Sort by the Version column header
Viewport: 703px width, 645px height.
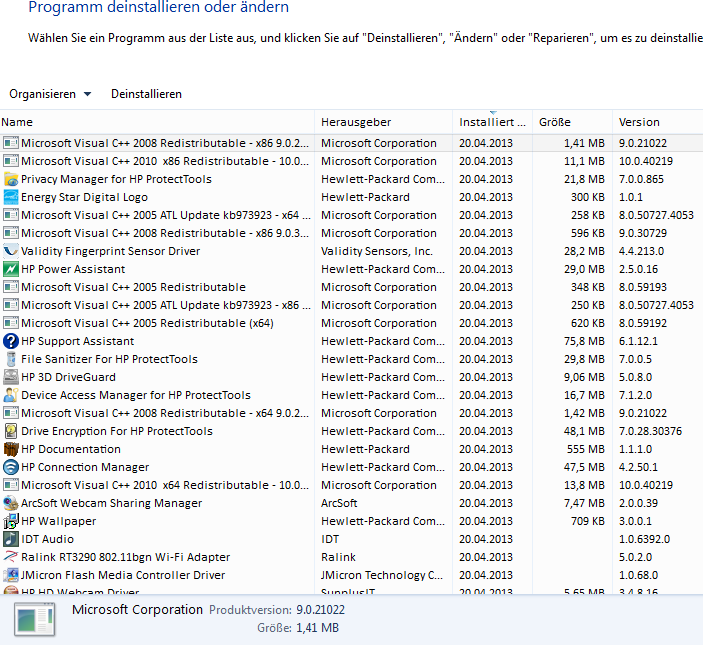coord(657,122)
